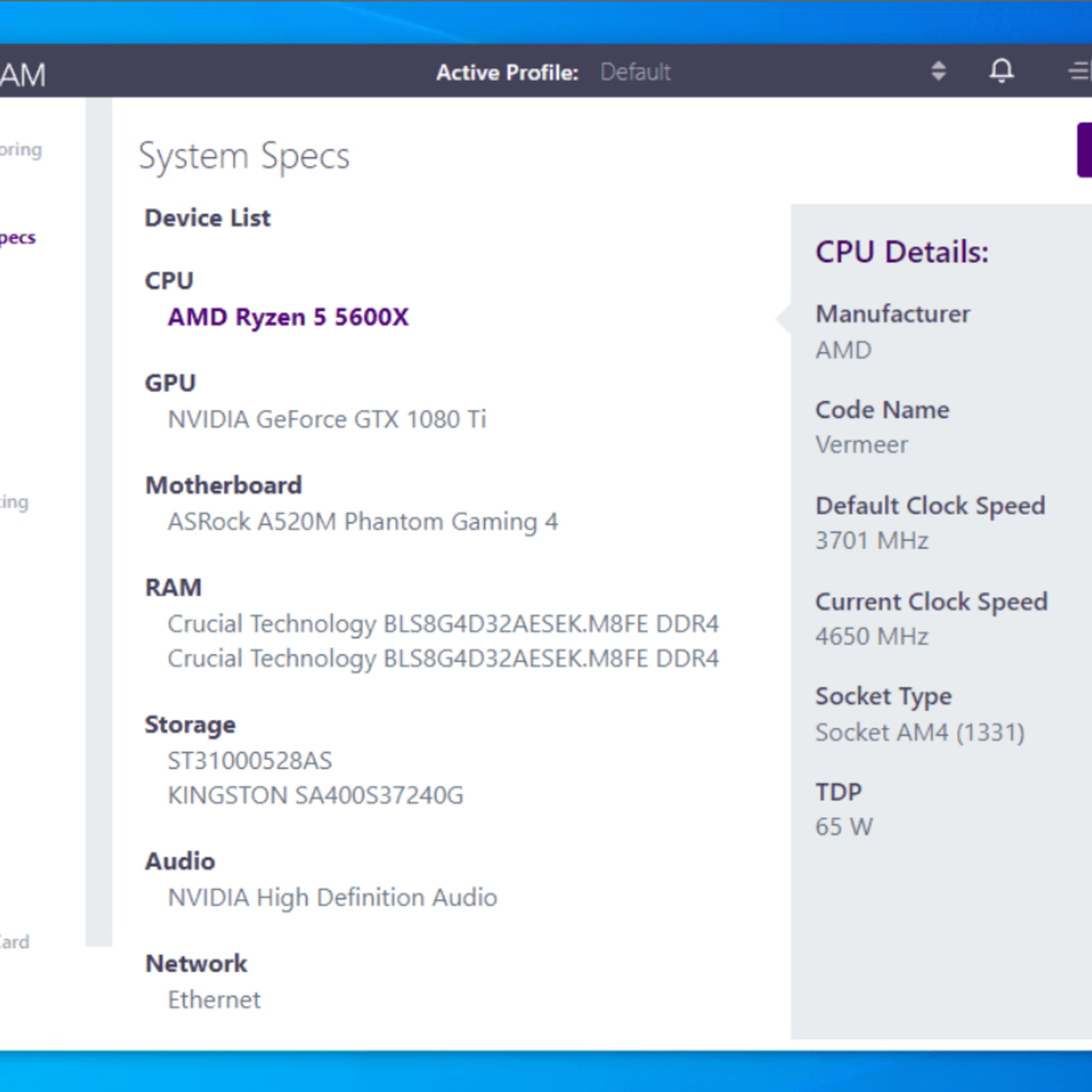This screenshot has height=1092, width=1092.
Task: Click the System Specs heading
Action: pos(244,156)
